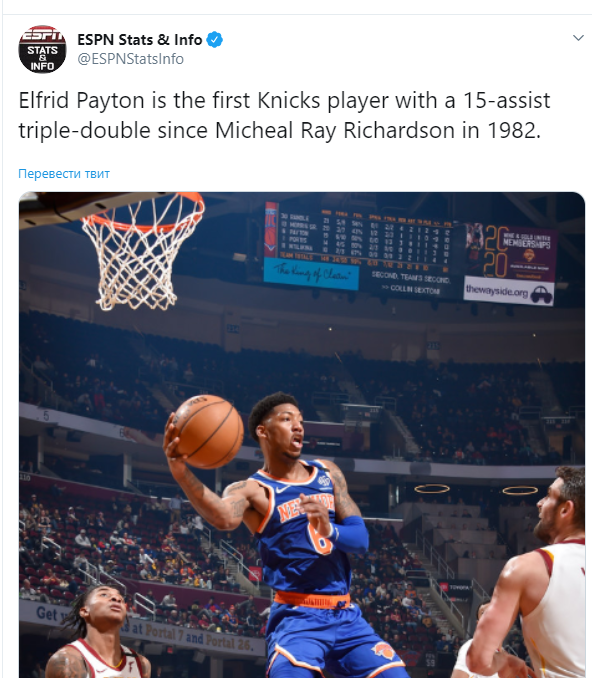The height and width of the screenshot is (678, 592).
Task: Open the ESPN Stats & Info profile name
Action: [x=139, y=40]
